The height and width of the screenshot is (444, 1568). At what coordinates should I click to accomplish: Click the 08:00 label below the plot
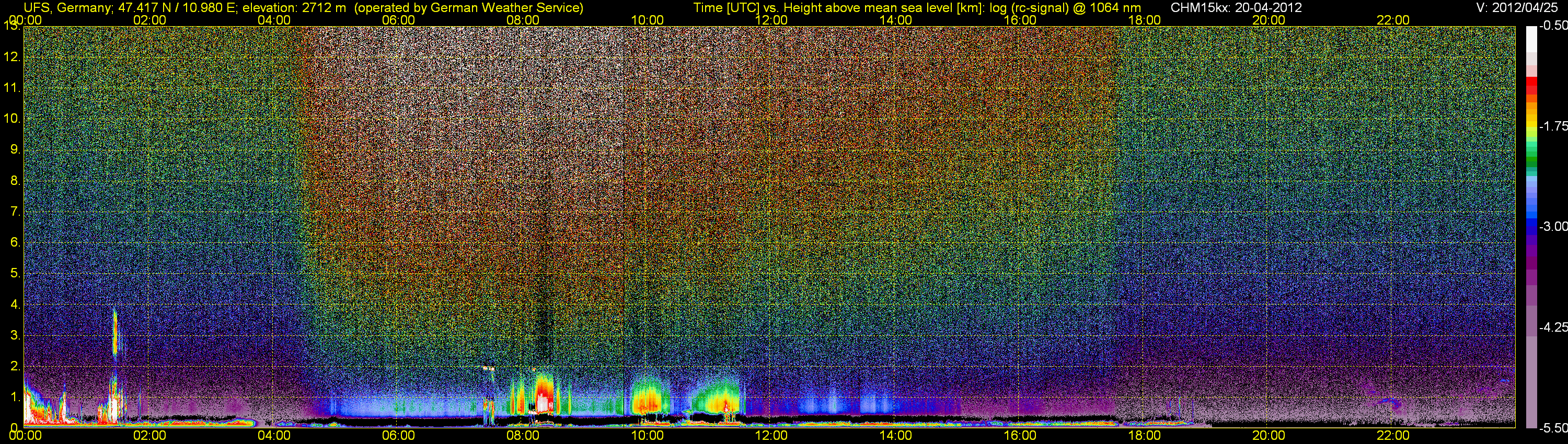(523, 436)
